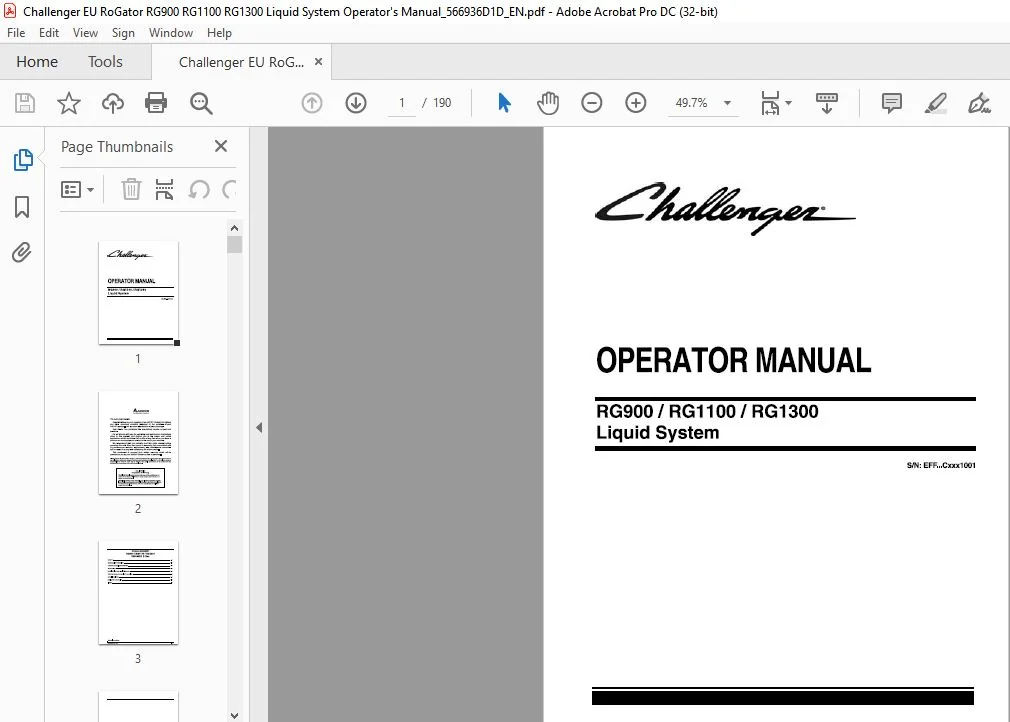Image resolution: width=1010 pixels, height=722 pixels.
Task: Click the thumbnails scrollbar up arrow
Action: [x=234, y=228]
